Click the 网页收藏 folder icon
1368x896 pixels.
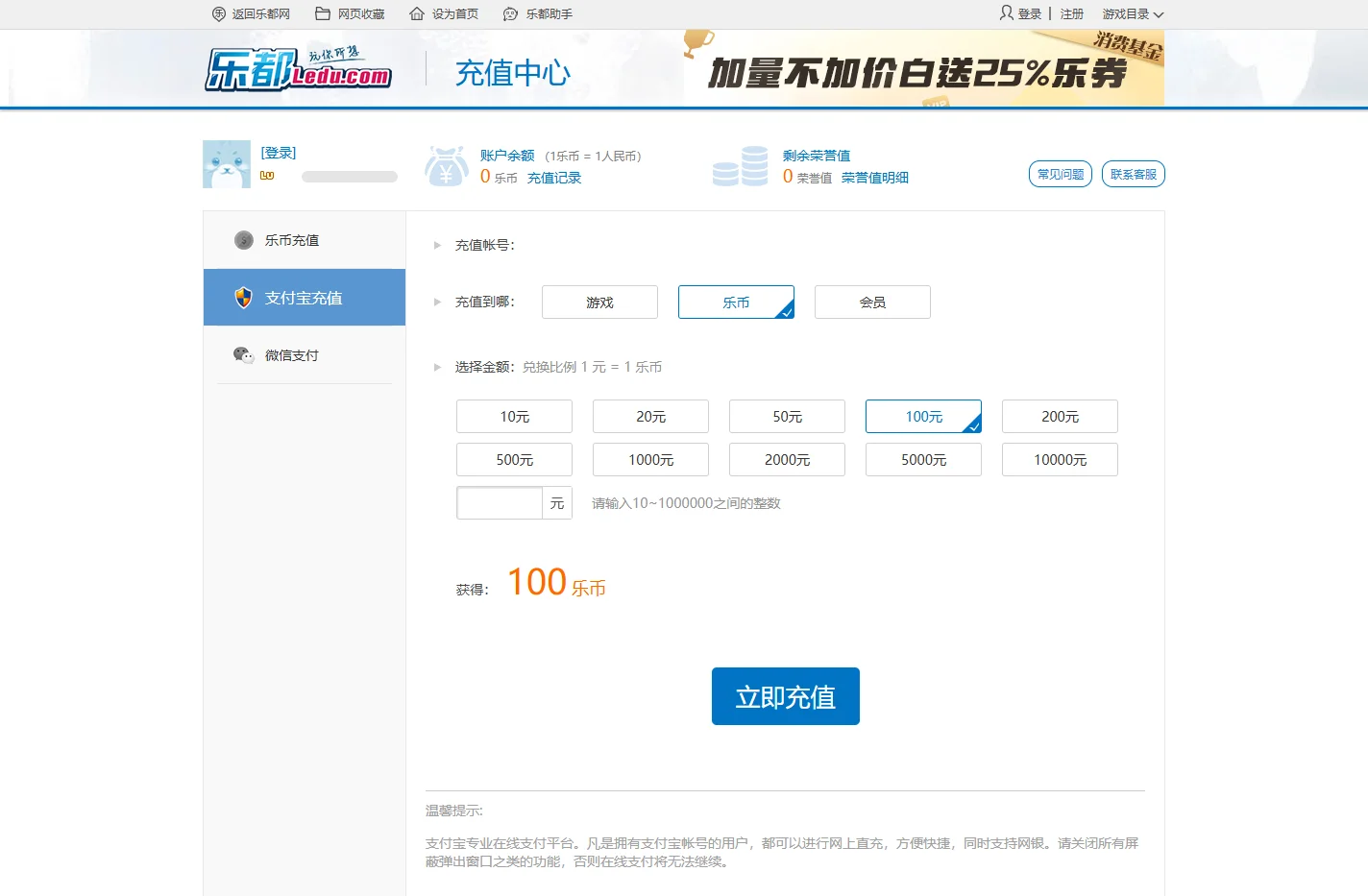click(323, 13)
